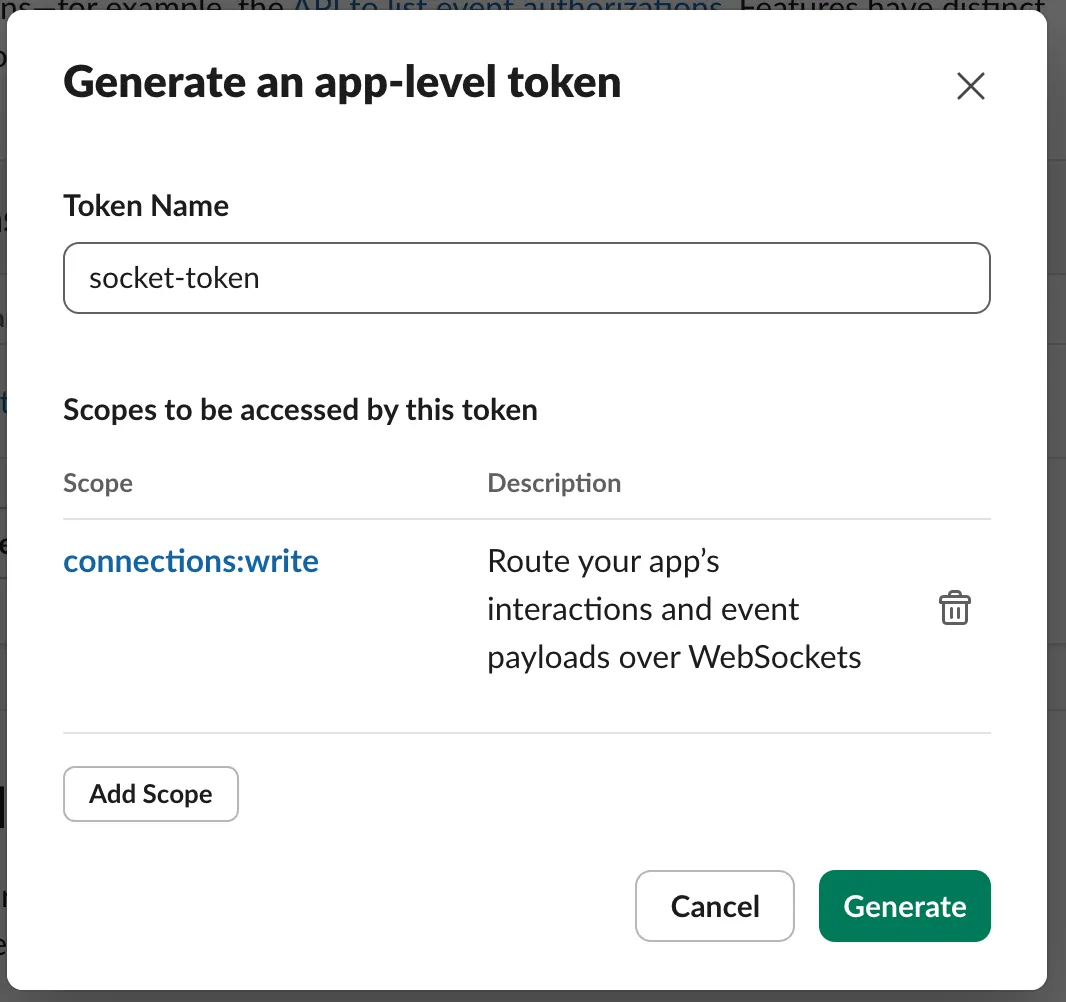Delete the connections:write scope with trash icon

(x=954, y=608)
